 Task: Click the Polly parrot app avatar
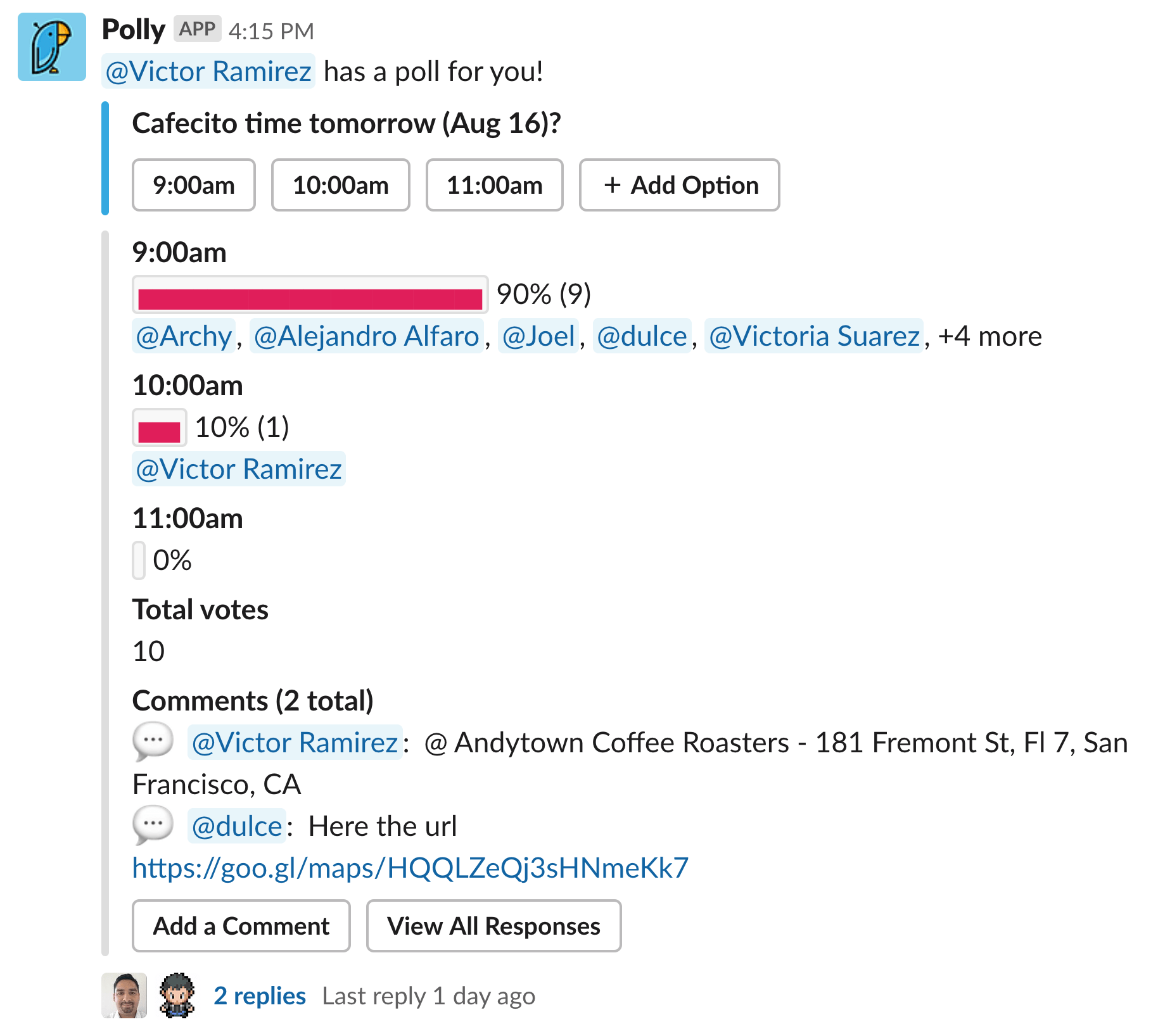(52, 47)
